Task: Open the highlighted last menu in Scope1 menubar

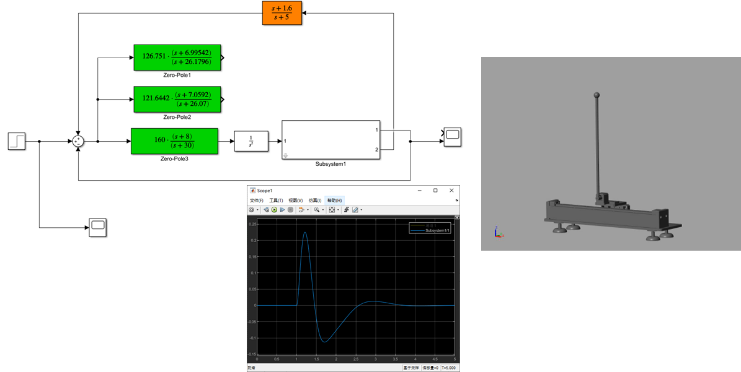Action: point(335,200)
